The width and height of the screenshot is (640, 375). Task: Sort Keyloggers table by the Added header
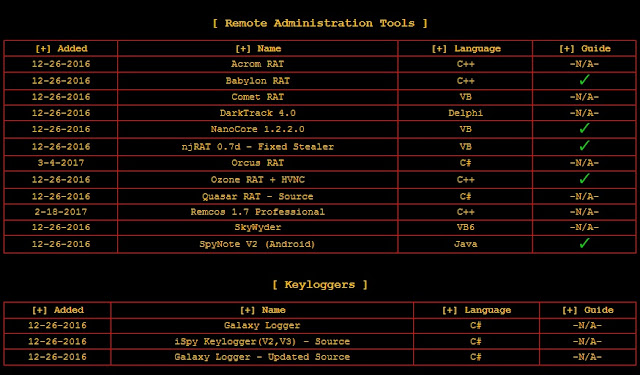[x=58, y=310]
